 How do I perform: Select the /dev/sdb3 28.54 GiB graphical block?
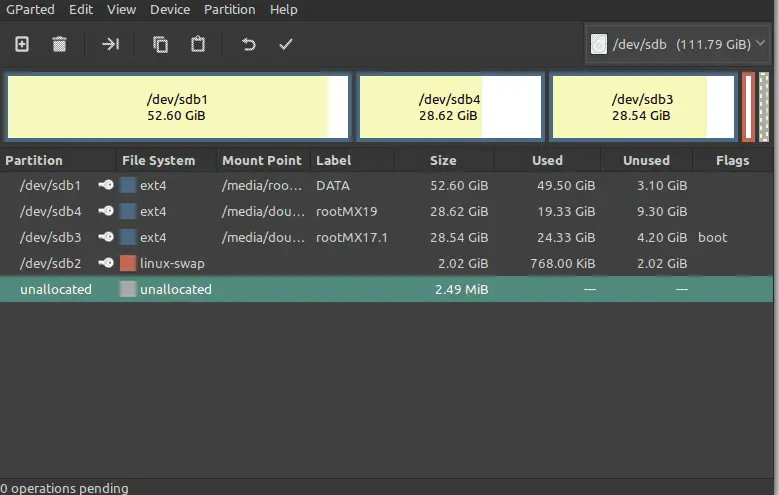(643, 107)
